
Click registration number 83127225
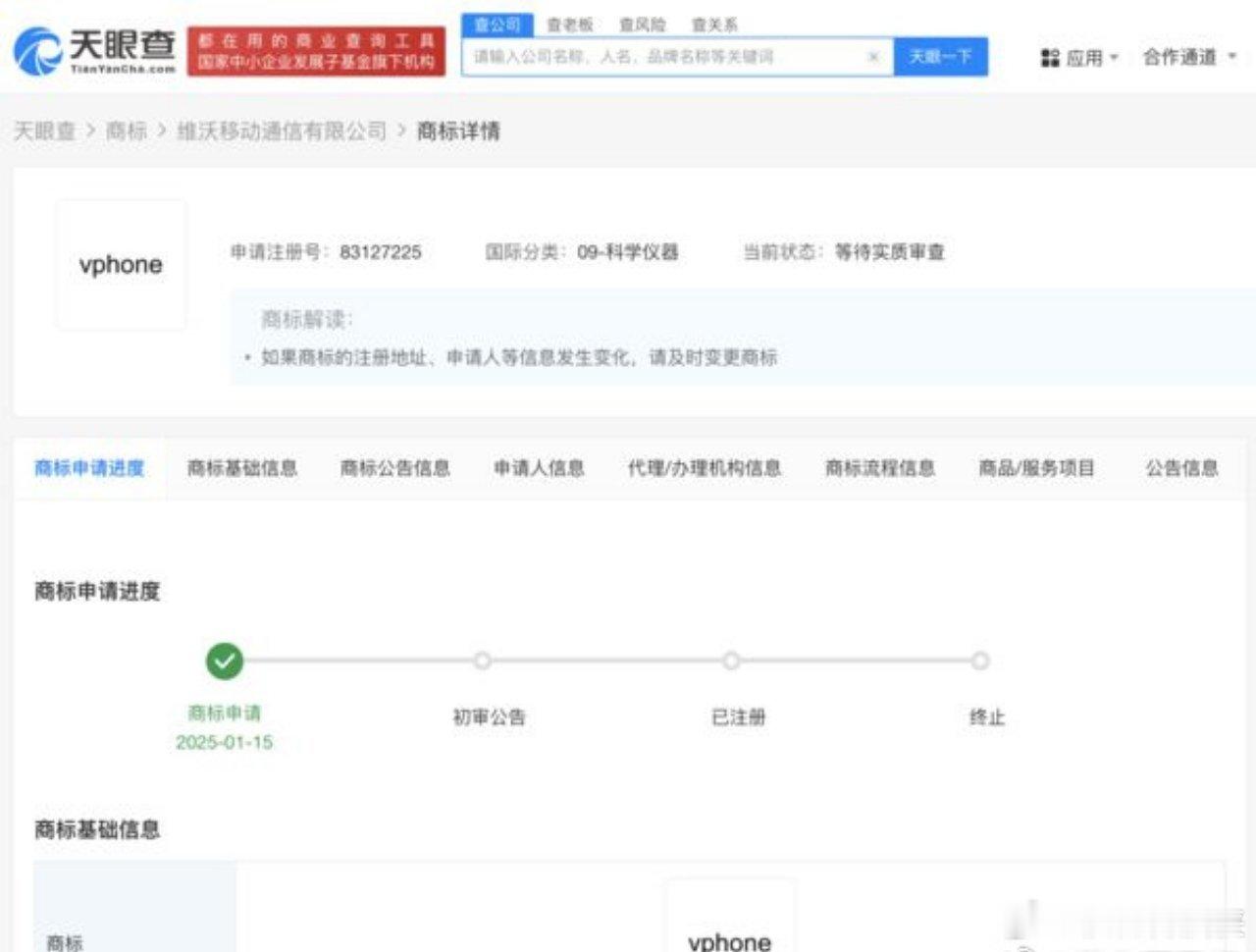click(381, 252)
